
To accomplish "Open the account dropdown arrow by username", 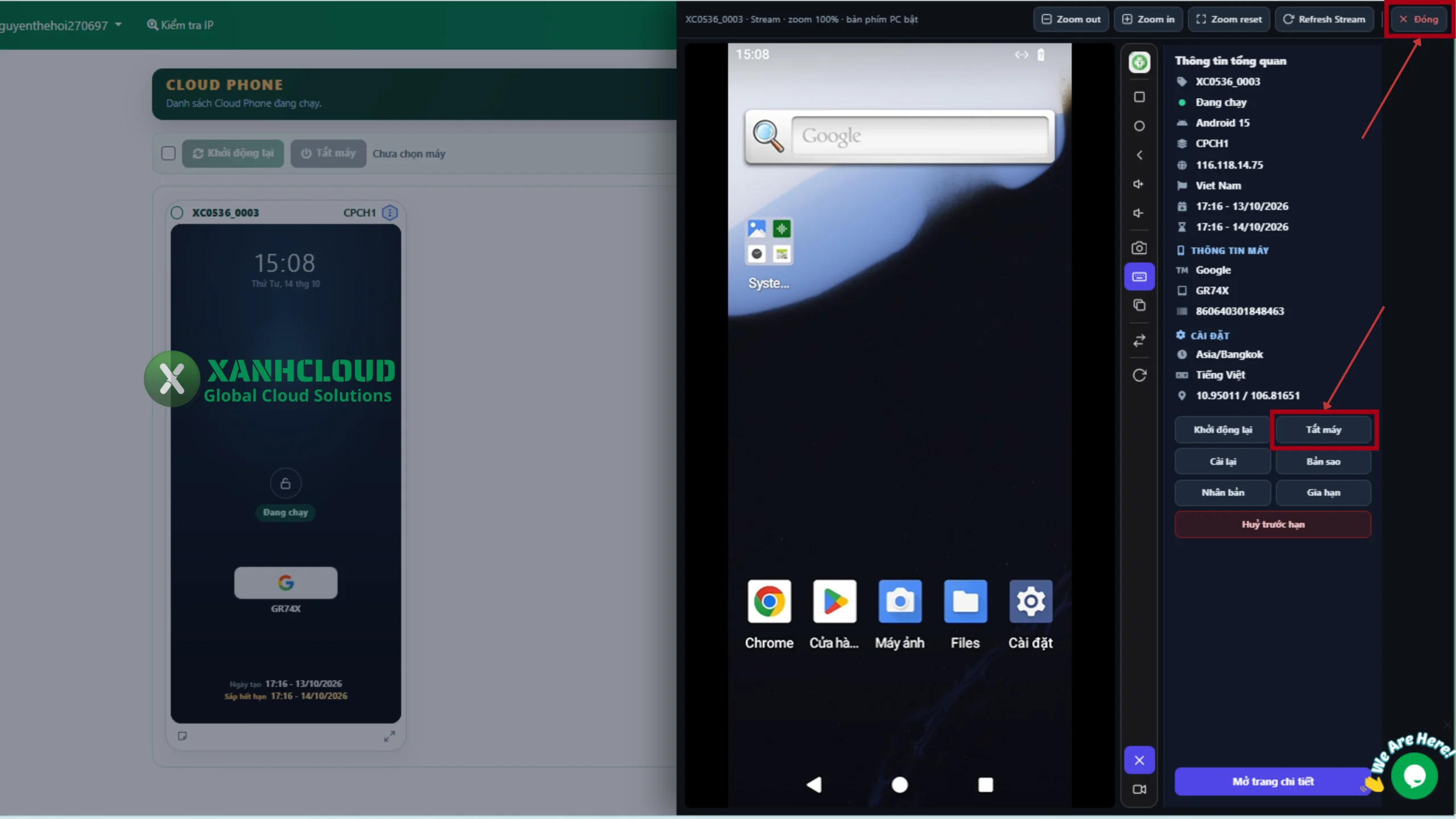I will click(118, 25).
